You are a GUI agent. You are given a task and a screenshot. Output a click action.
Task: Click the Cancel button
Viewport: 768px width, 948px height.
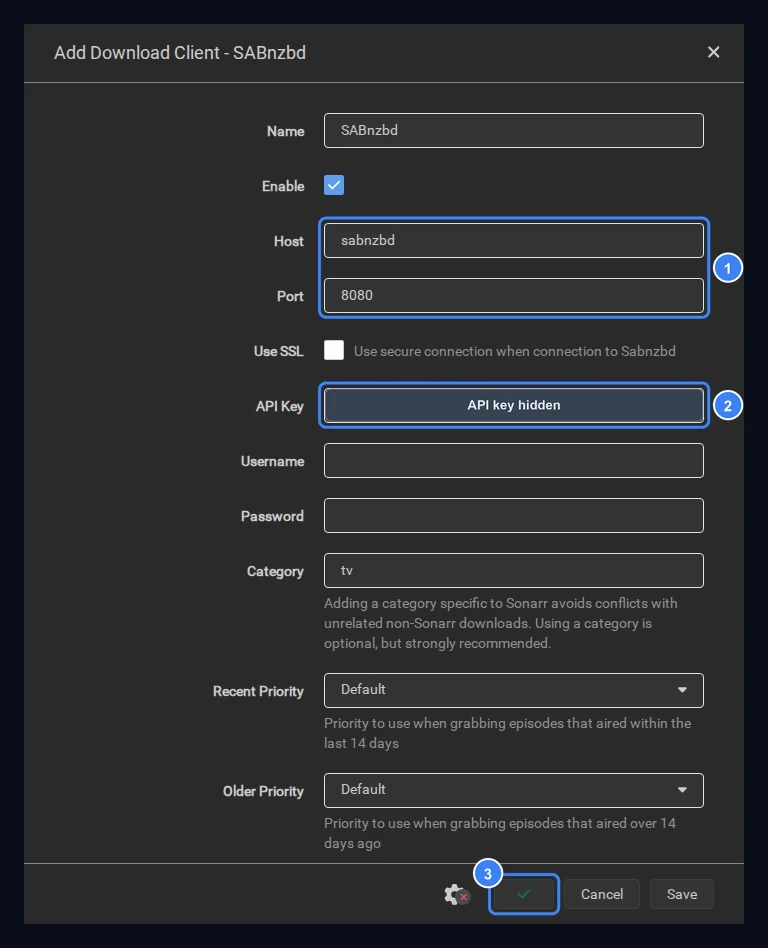[x=602, y=894]
